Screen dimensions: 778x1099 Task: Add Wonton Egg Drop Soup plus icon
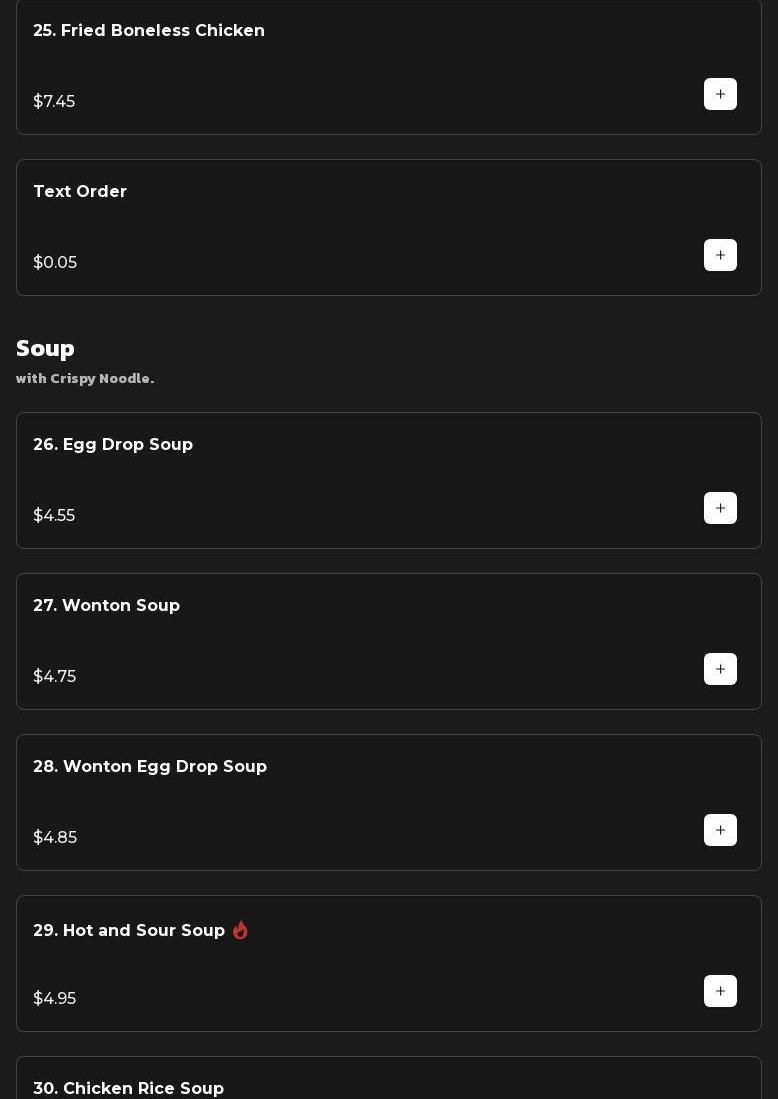click(x=720, y=830)
